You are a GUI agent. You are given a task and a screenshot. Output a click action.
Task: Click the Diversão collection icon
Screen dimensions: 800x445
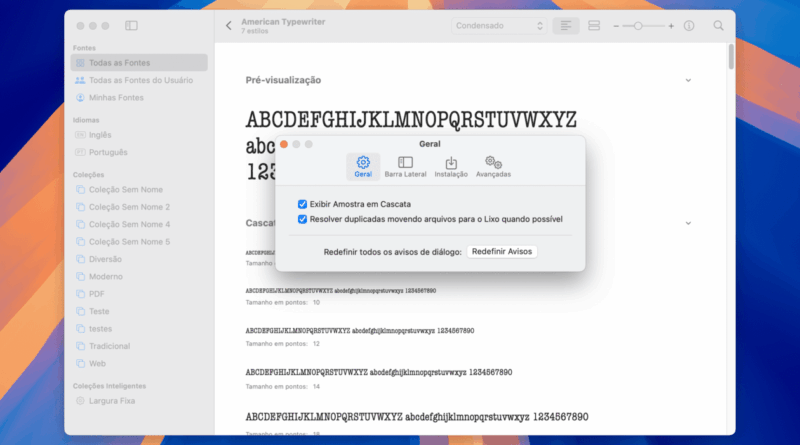[80, 259]
